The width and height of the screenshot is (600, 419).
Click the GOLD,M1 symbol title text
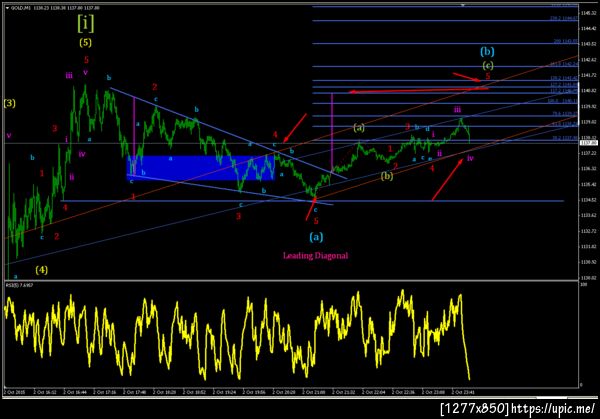20,8
